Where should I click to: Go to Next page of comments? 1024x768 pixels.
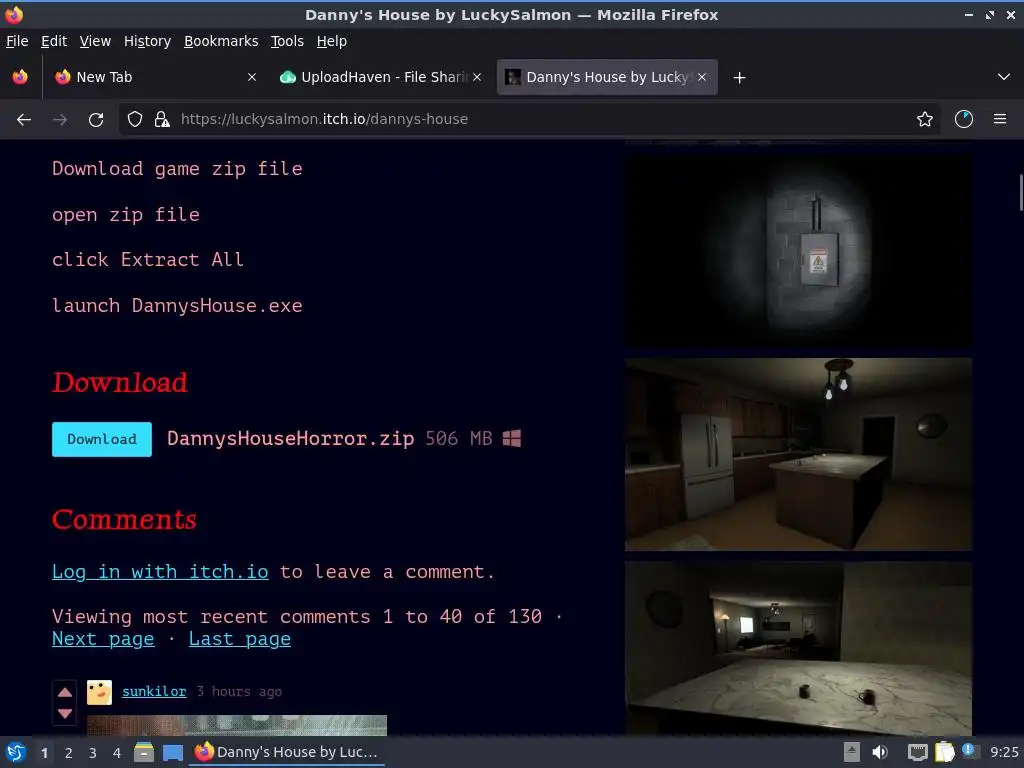103,639
